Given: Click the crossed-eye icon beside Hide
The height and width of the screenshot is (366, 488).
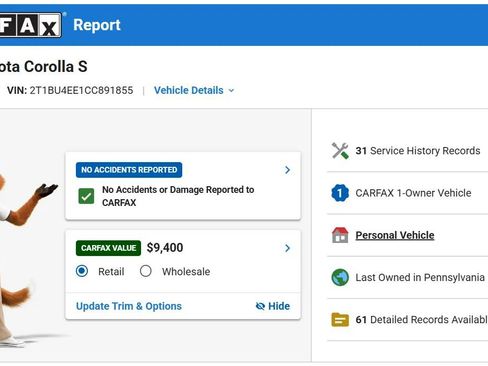Looking at the screenshot, I should pyautogui.click(x=260, y=306).
